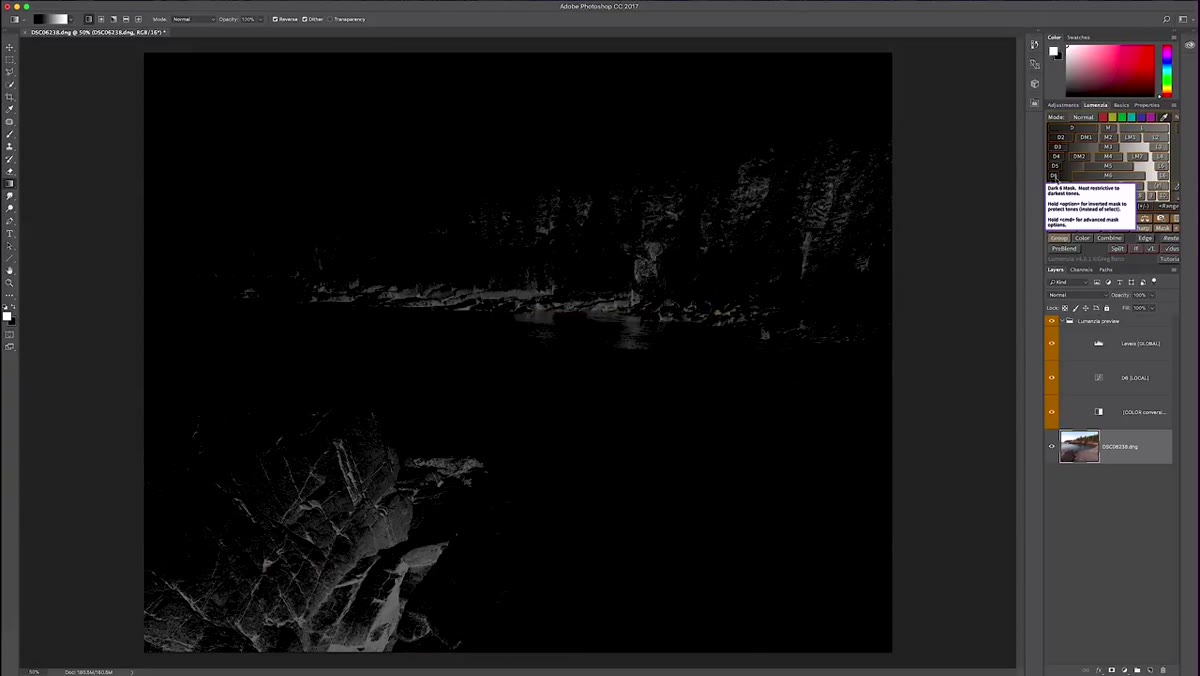
Task: Click lock position icon
Action: (x=1086, y=308)
